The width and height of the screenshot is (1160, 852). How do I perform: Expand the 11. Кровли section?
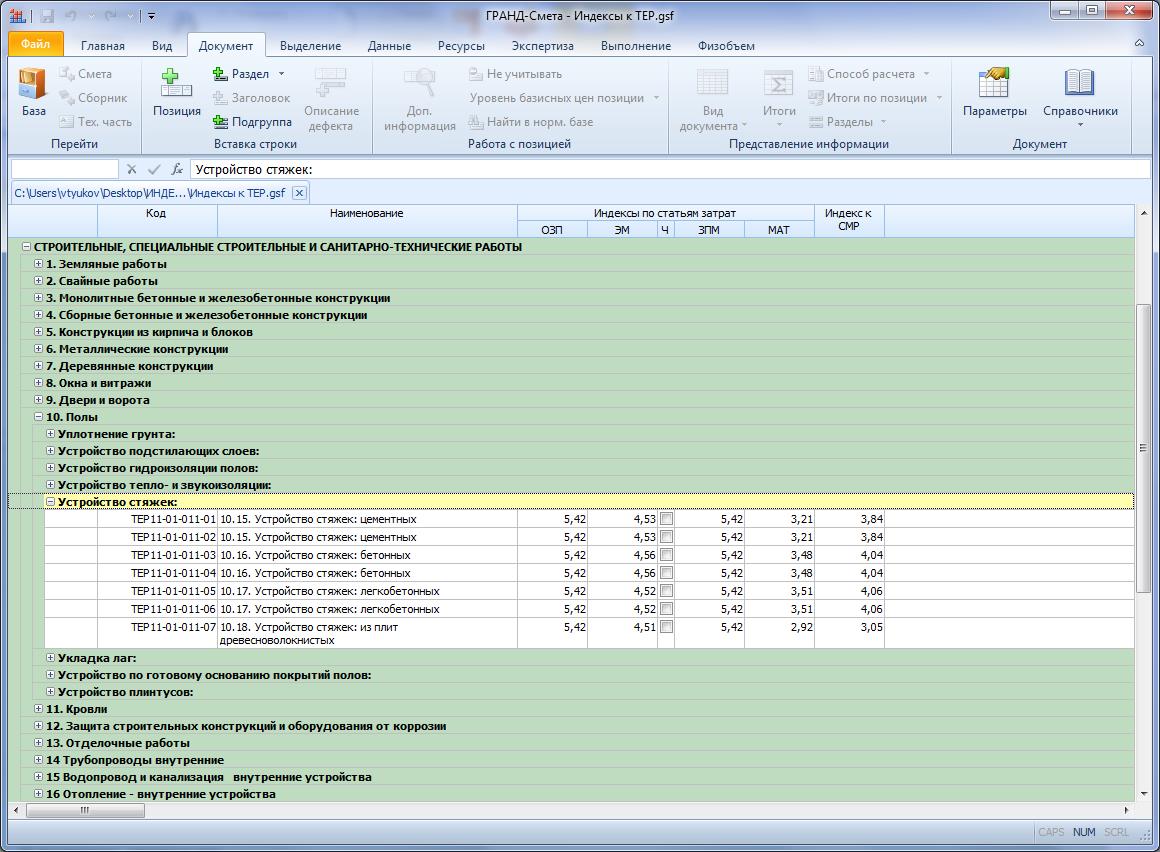click(x=39, y=709)
